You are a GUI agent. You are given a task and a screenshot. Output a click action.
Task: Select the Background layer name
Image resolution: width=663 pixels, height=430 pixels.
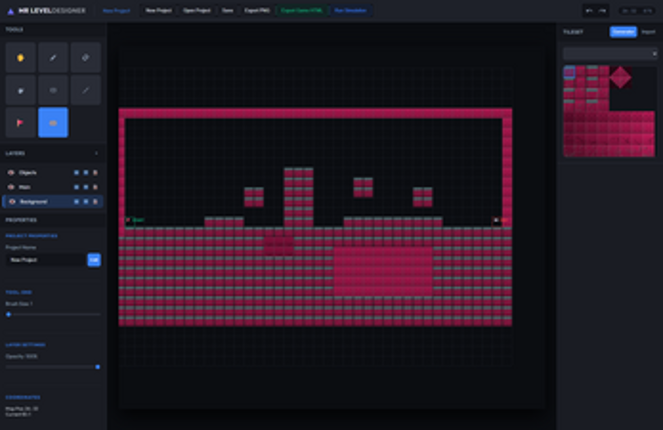point(33,202)
